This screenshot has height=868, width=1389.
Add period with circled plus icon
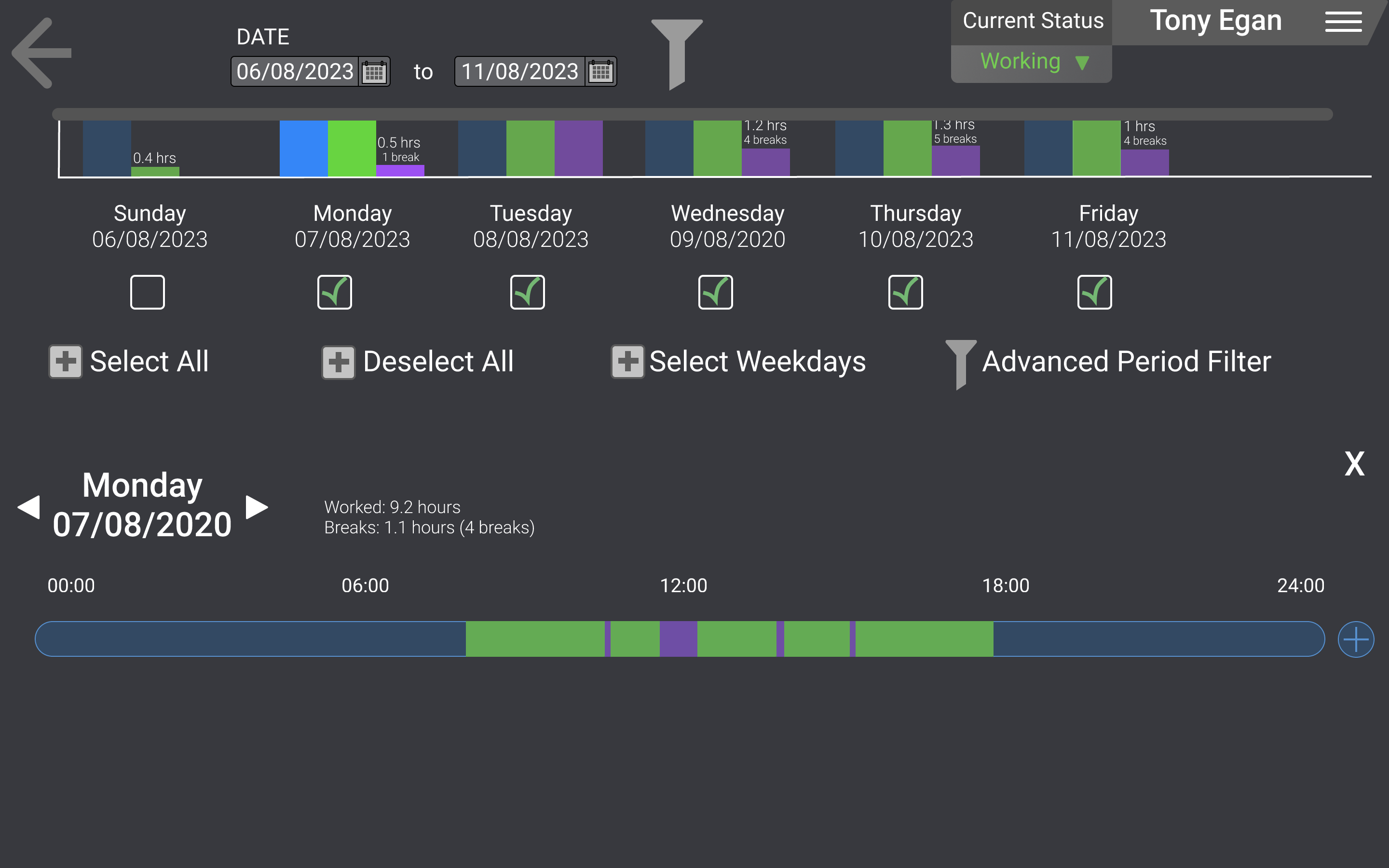coord(1356,639)
